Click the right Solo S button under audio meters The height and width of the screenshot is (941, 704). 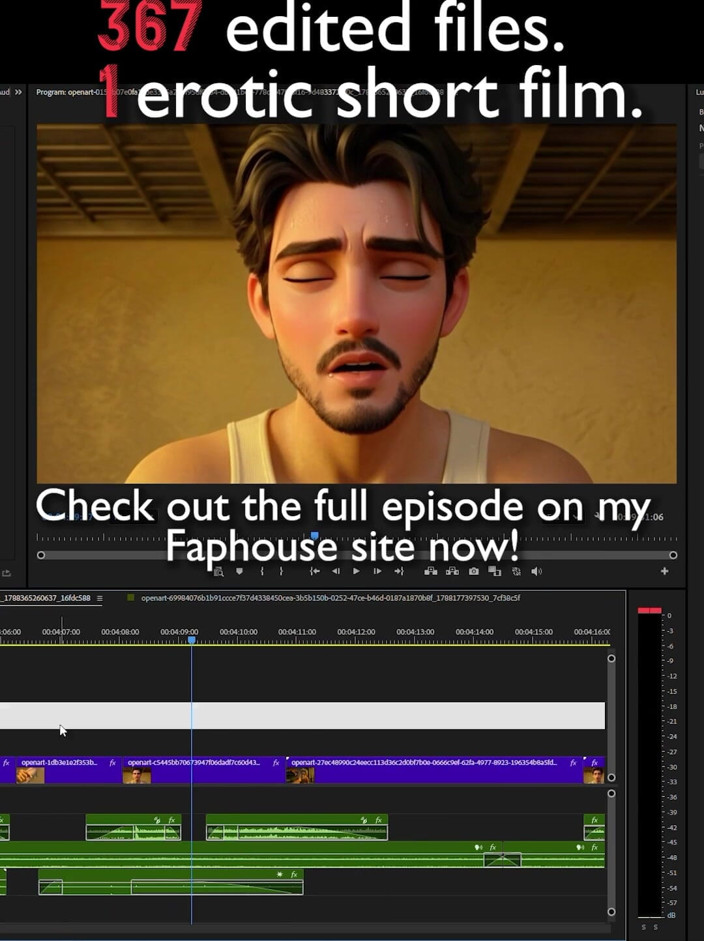[656, 927]
